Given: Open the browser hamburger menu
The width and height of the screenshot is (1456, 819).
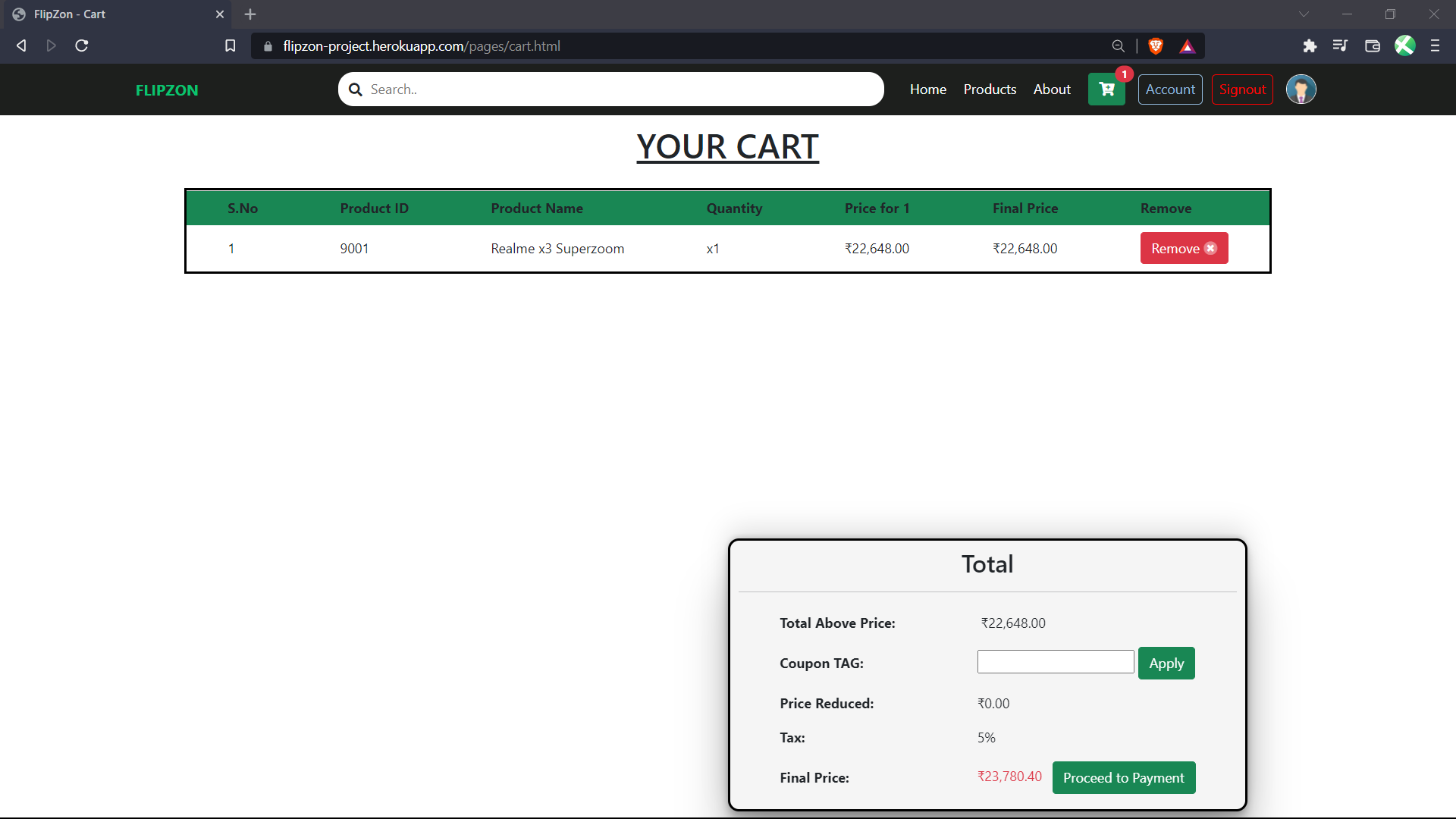Looking at the screenshot, I should [1435, 46].
